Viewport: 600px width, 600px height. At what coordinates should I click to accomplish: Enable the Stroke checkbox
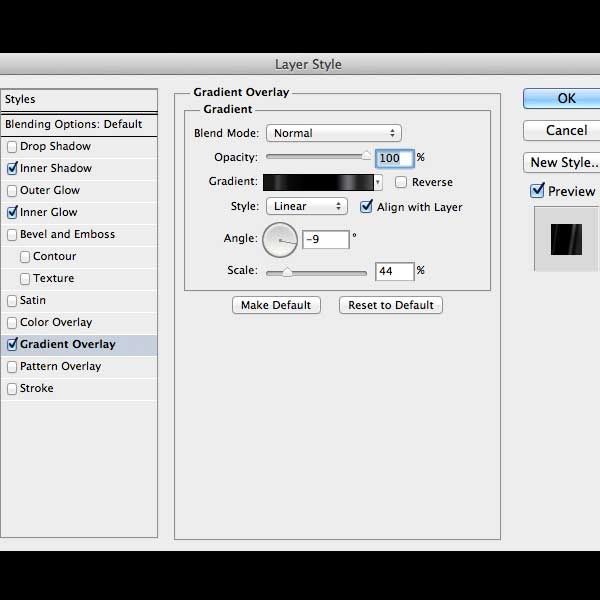coord(12,389)
